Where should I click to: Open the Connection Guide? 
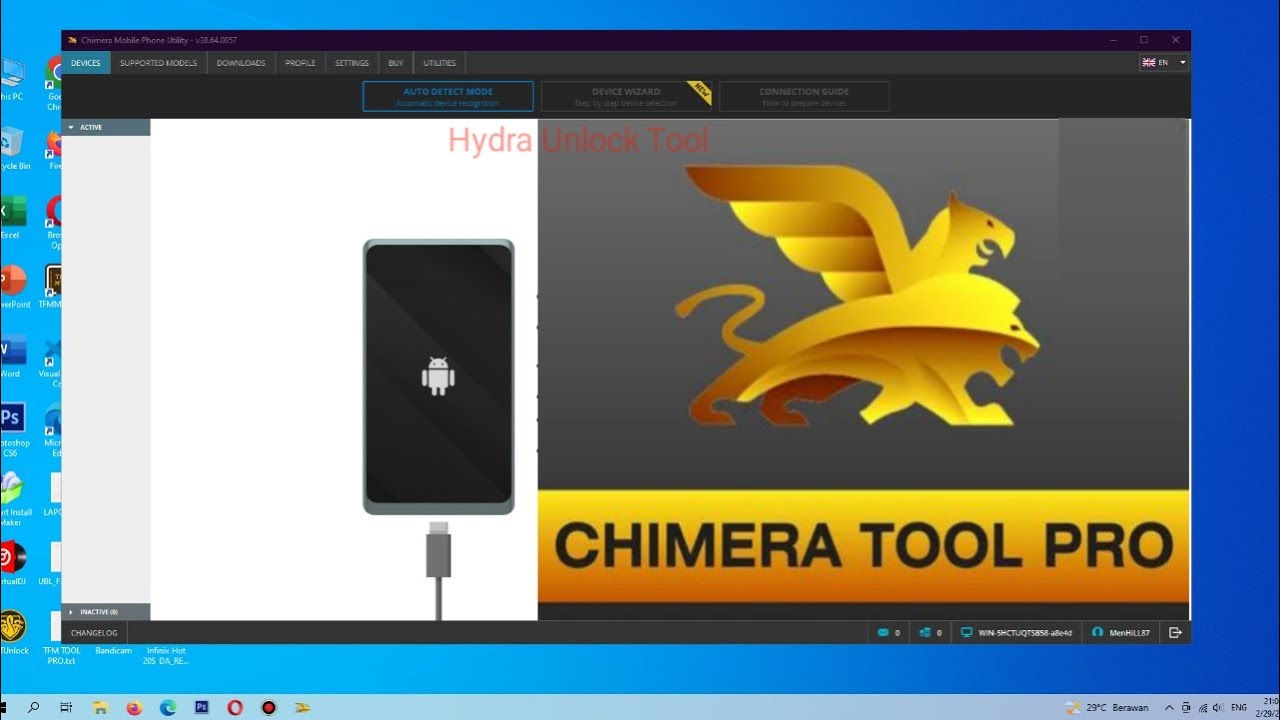pos(804,96)
